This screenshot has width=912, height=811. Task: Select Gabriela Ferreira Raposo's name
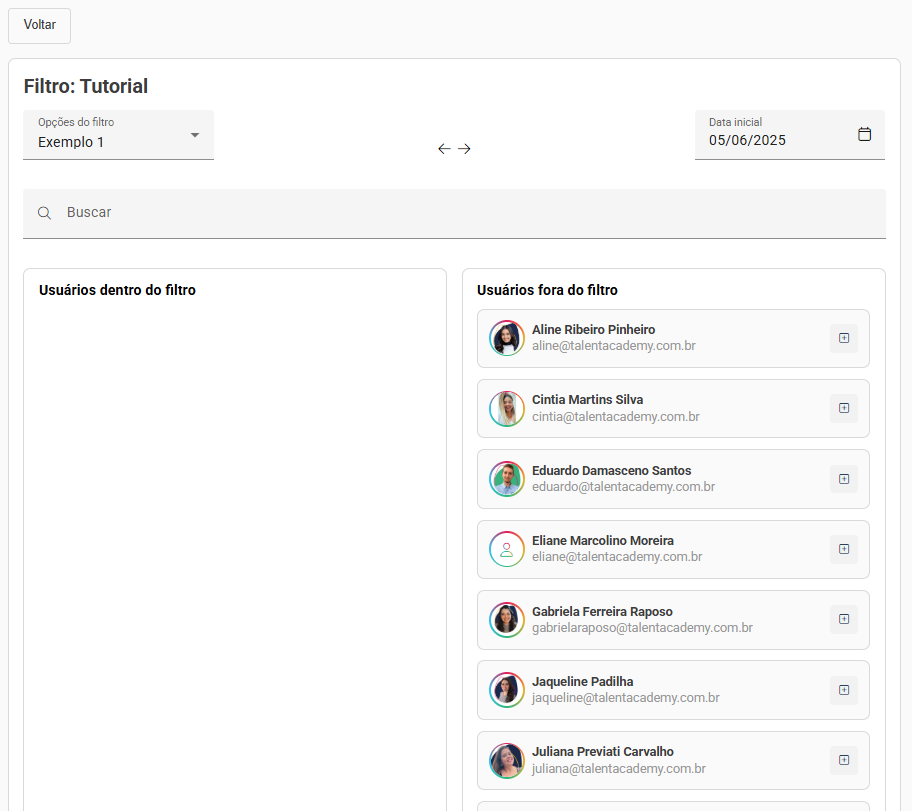[602, 611]
